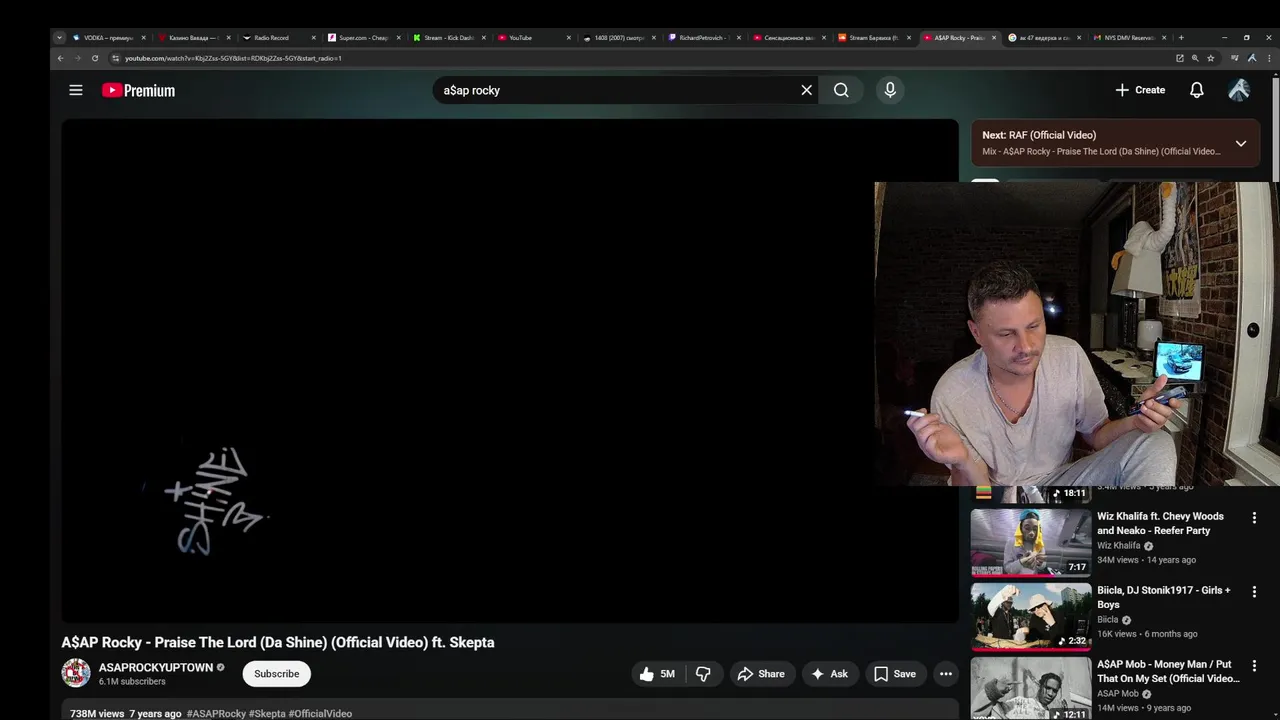The image size is (1280, 720).
Task: Click the #OfficialVideo hashtag
Action: (x=320, y=714)
